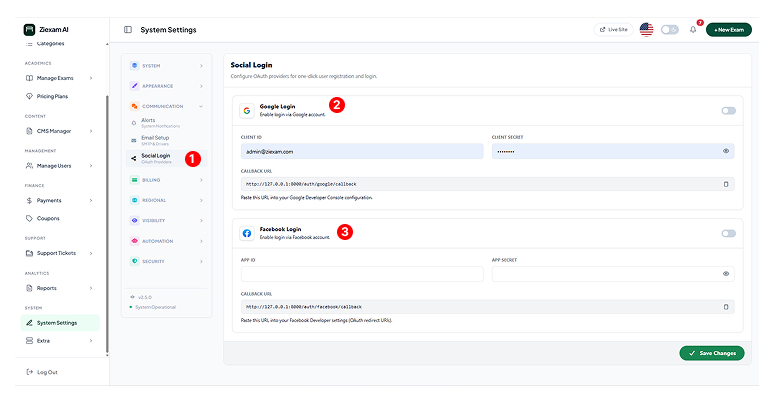The height and width of the screenshot is (403, 774).
Task: Enable the Facebook Login toggle
Action: 728,233
